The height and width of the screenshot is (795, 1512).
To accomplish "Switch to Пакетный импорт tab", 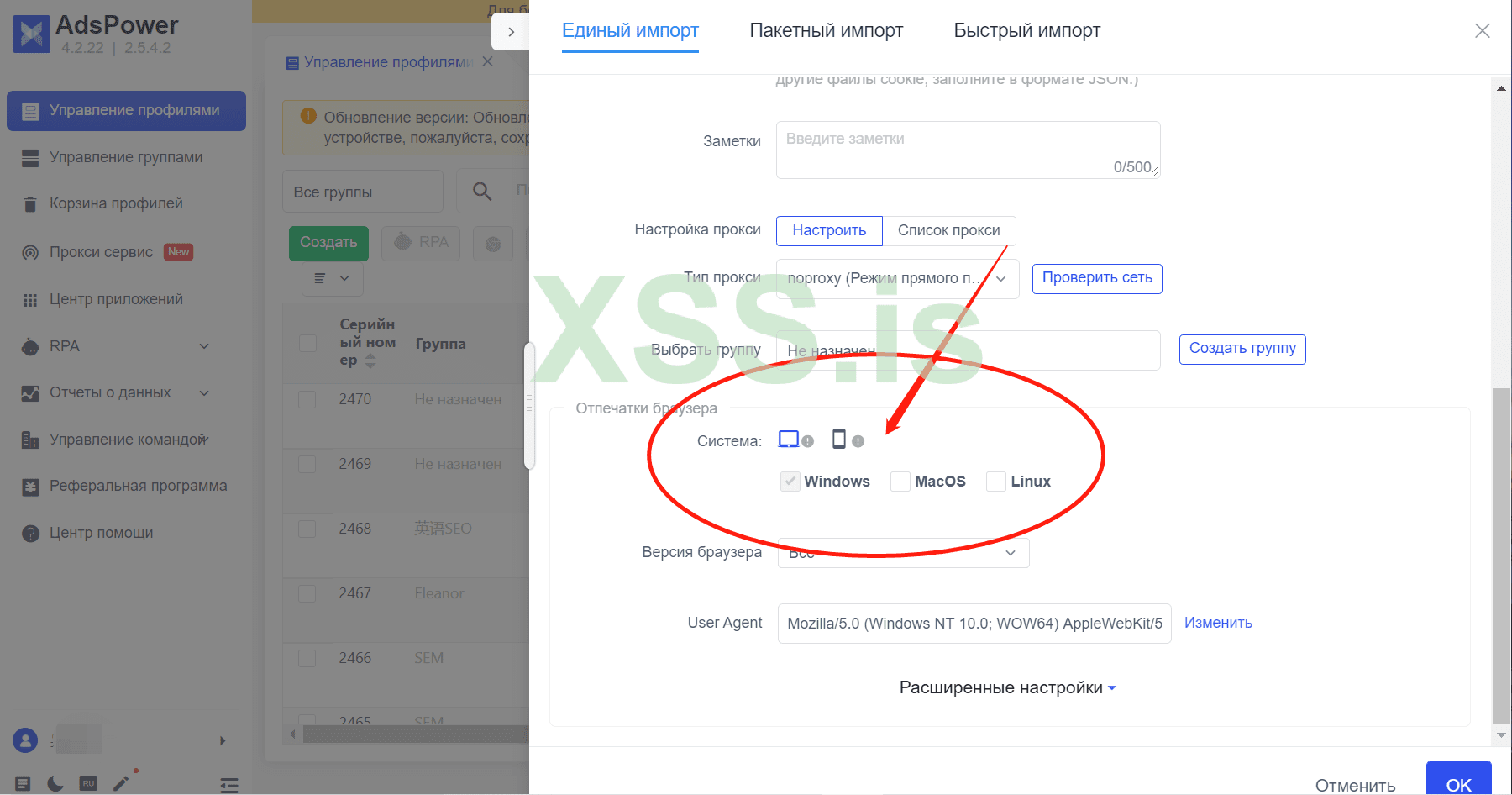I will 826,31.
